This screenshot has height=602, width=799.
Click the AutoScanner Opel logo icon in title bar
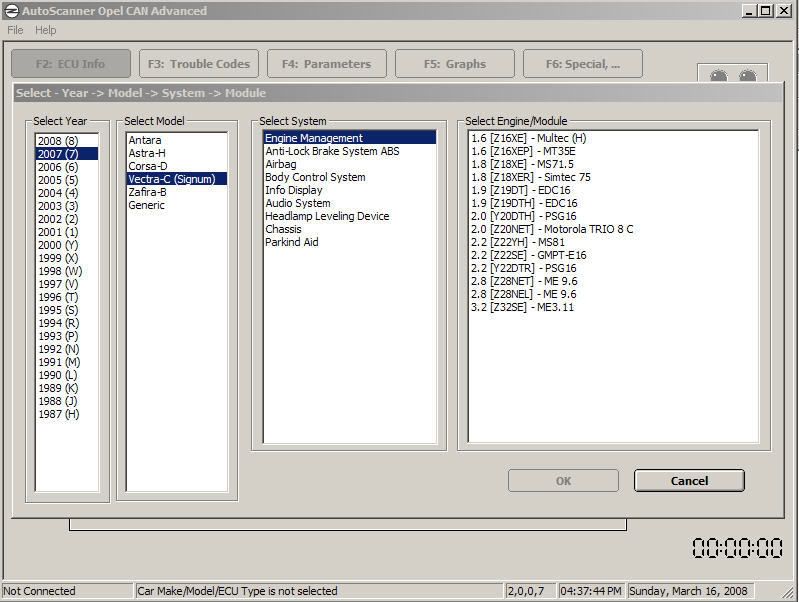(11, 11)
